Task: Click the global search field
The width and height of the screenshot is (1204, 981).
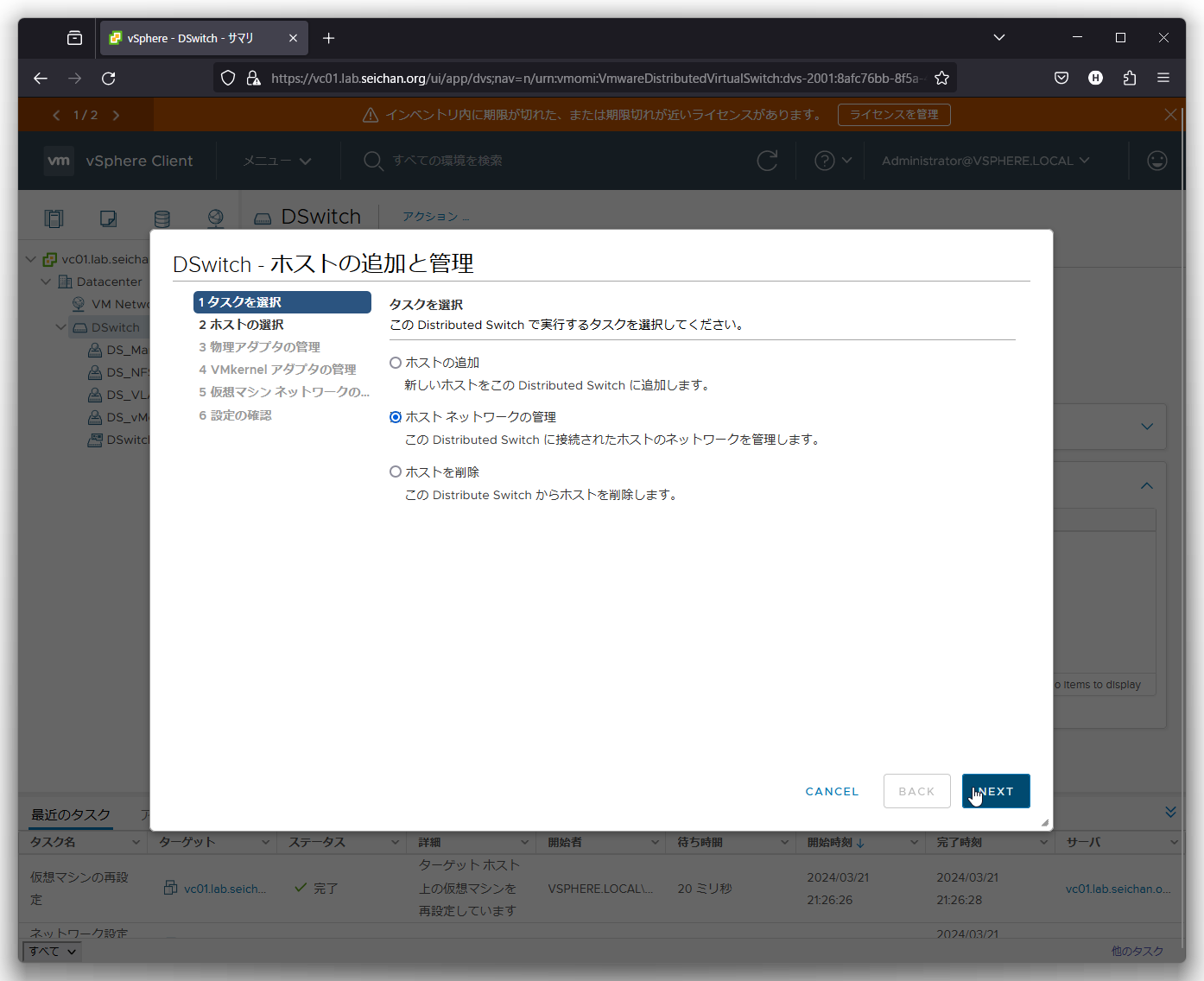Action: [447, 161]
